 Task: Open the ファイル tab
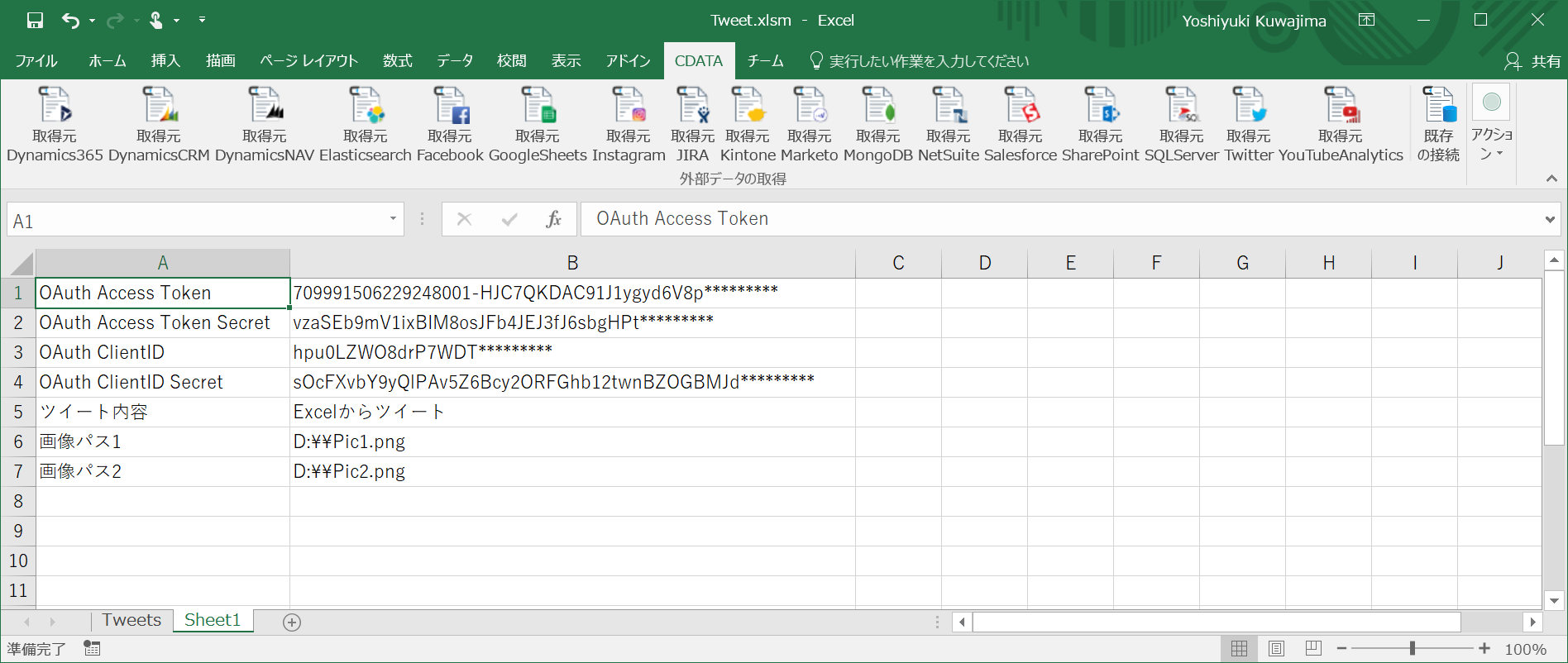(36, 61)
